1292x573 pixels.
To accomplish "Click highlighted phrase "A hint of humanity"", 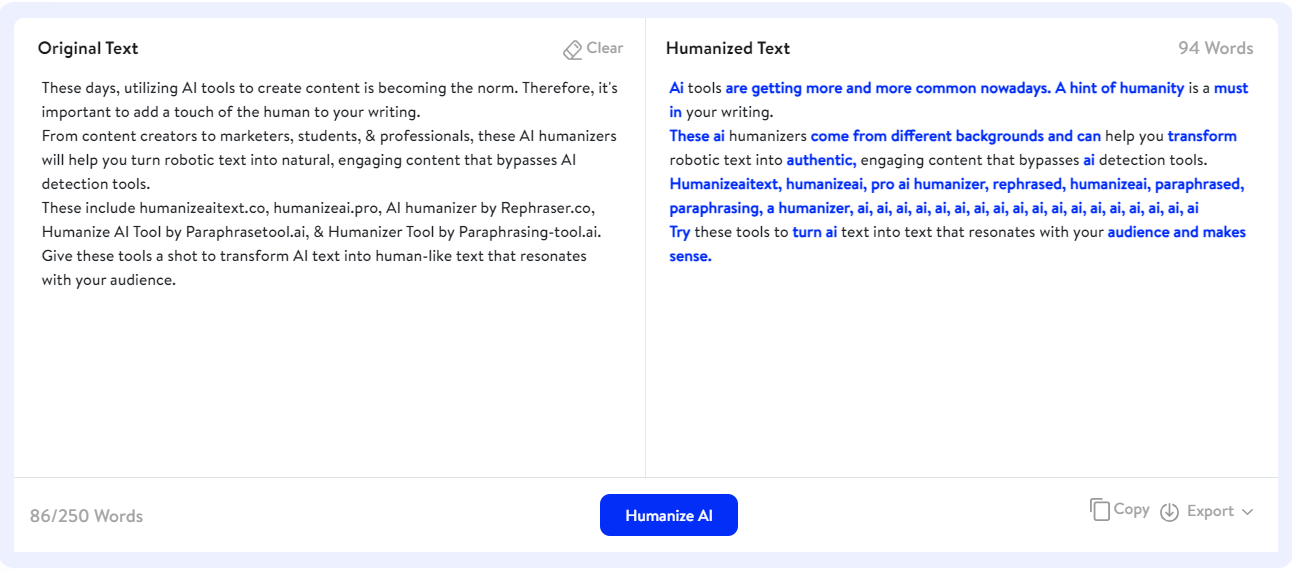I will (1120, 88).
